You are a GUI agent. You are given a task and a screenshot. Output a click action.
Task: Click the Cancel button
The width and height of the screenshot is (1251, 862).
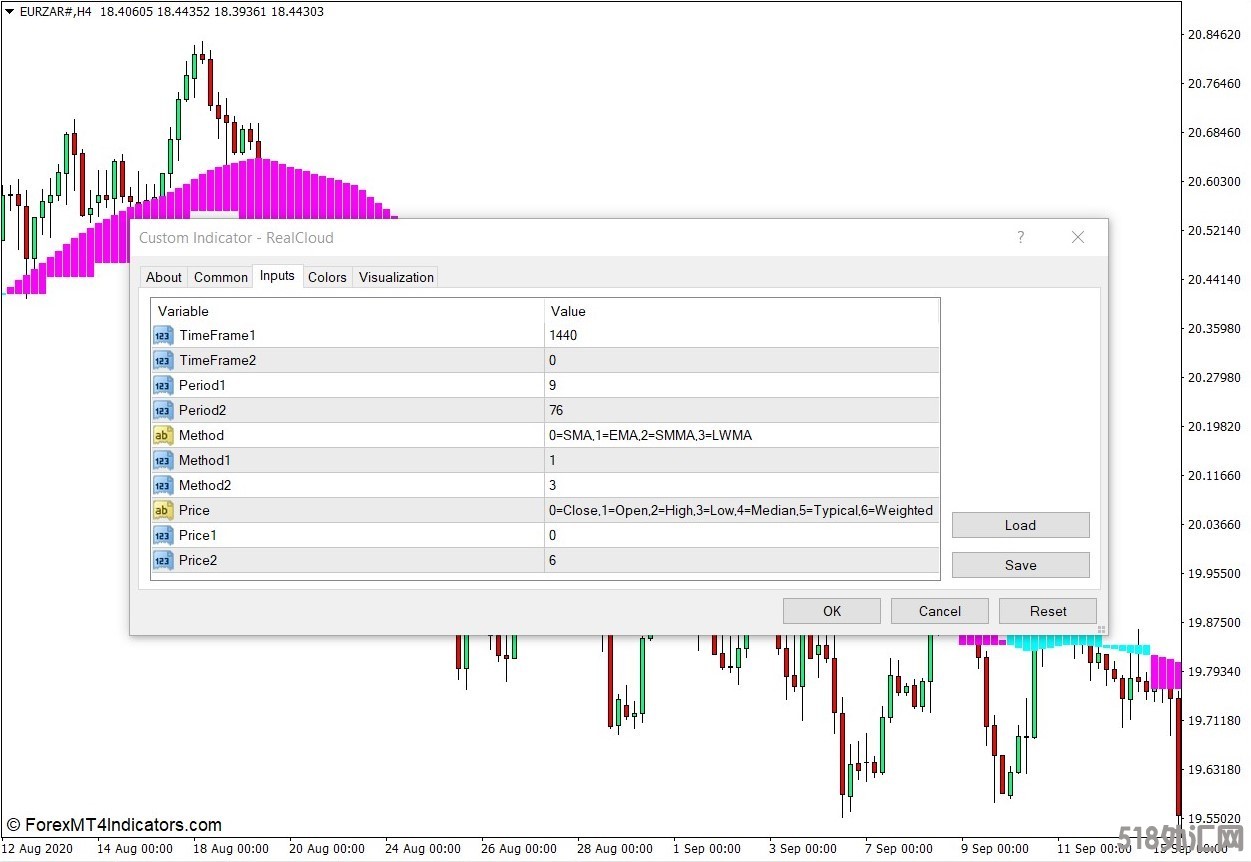[x=940, y=611]
